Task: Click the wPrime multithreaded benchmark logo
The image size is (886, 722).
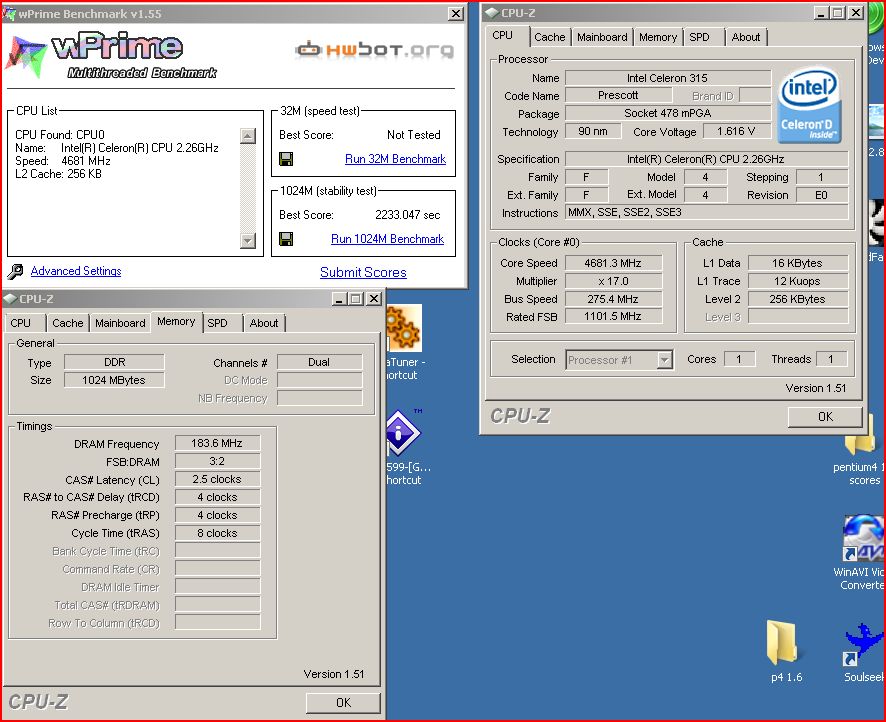Action: (111, 55)
